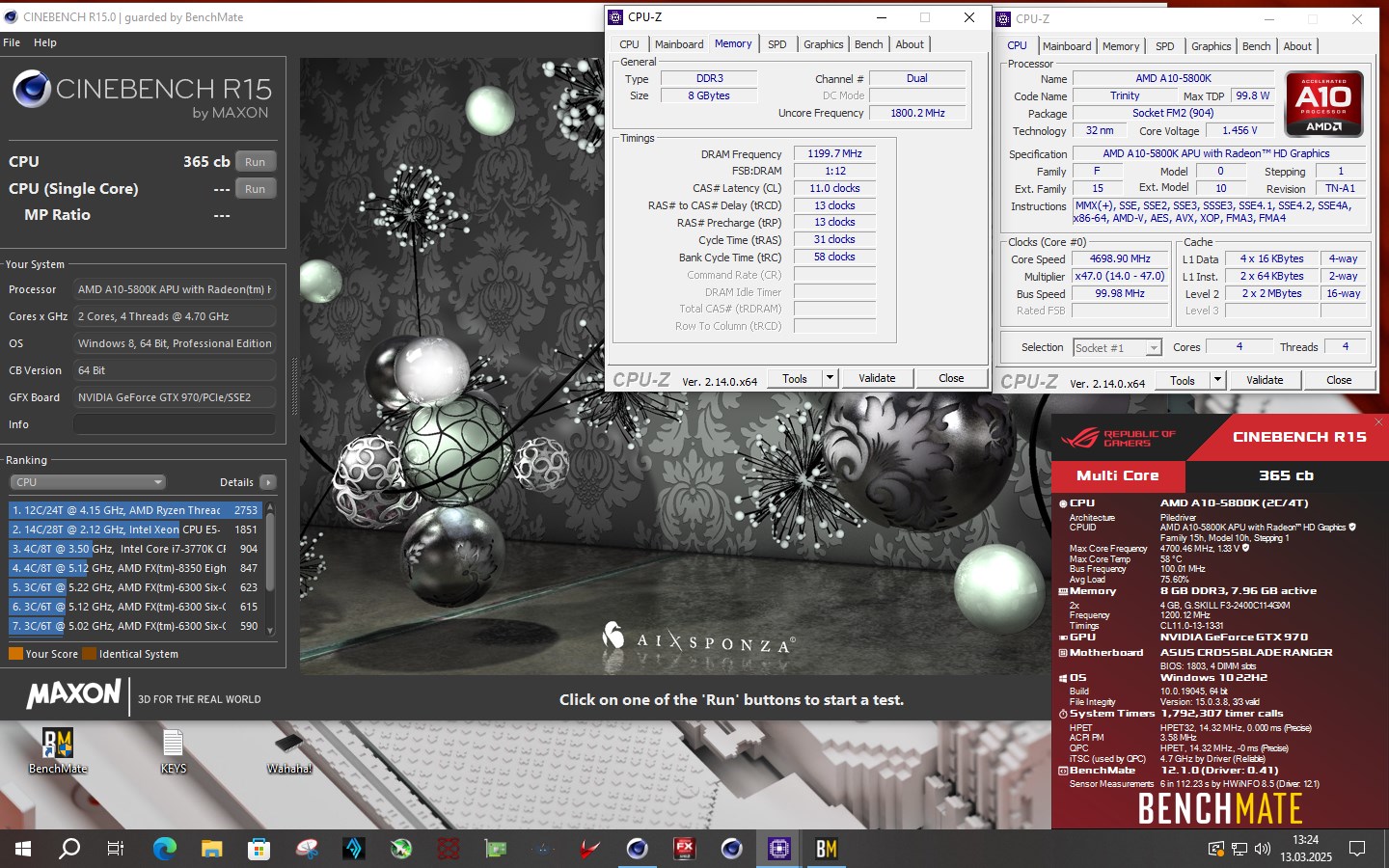Select ranking entry AMD FX-8350 847

point(136,568)
